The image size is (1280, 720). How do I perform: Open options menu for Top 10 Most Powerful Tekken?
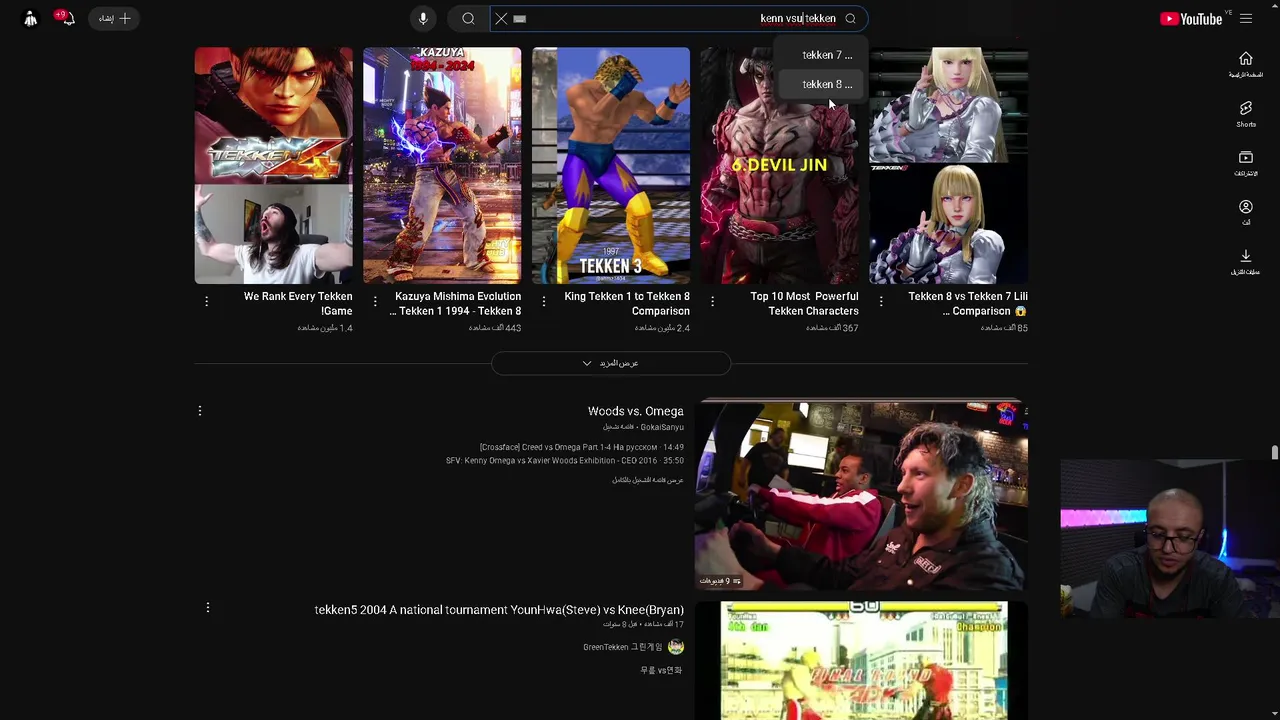[712, 301]
